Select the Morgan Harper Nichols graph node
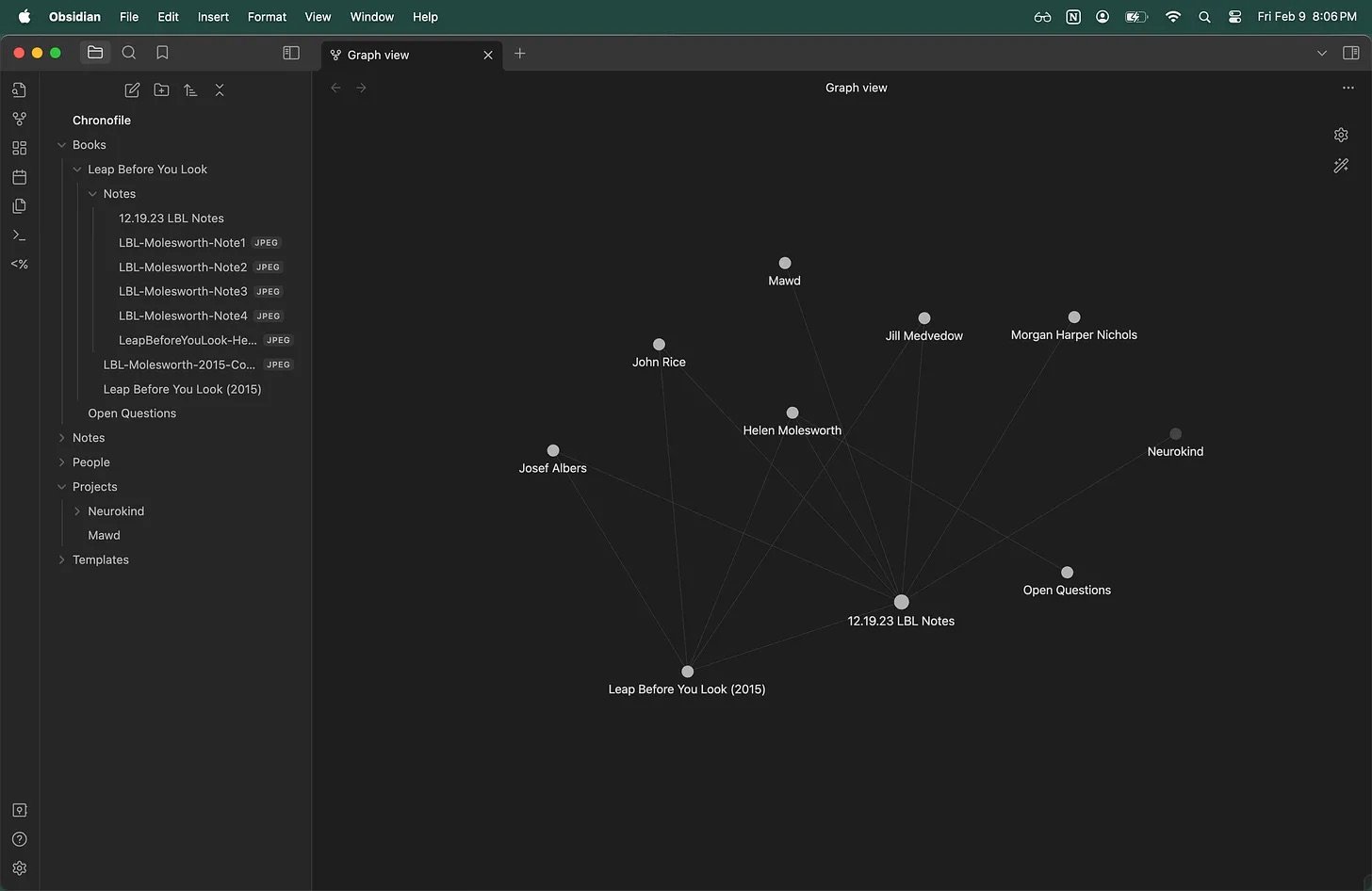This screenshot has height=891, width=1372. pos(1074,317)
